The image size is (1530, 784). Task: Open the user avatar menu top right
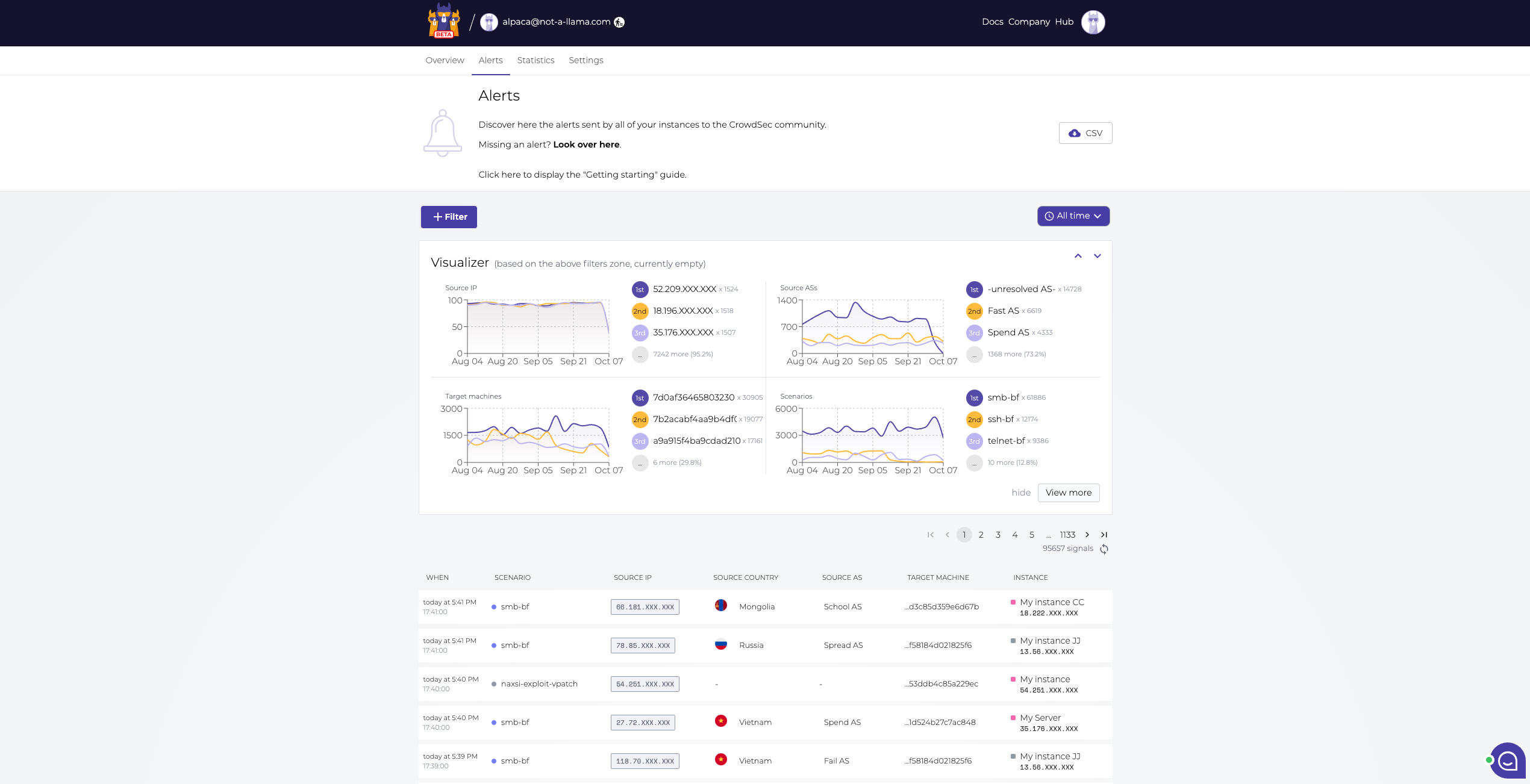pos(1093,22)
